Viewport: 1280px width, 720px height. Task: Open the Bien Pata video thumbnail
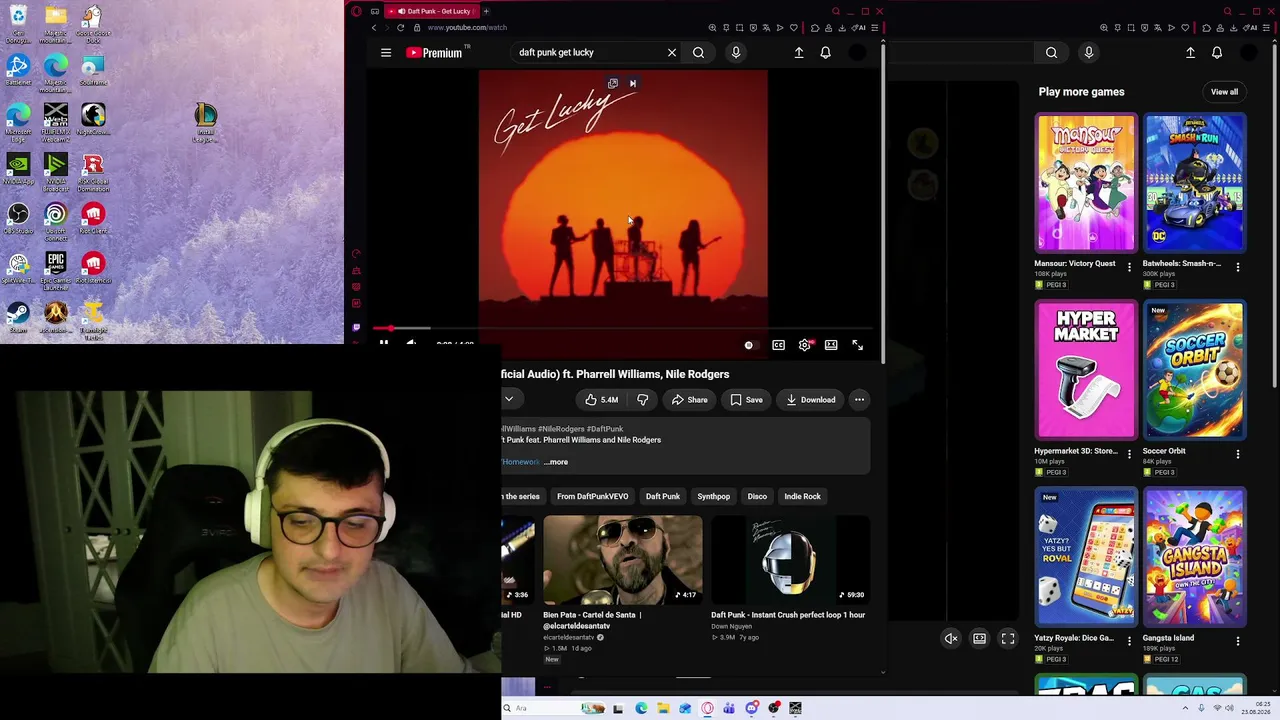[623, 560]
